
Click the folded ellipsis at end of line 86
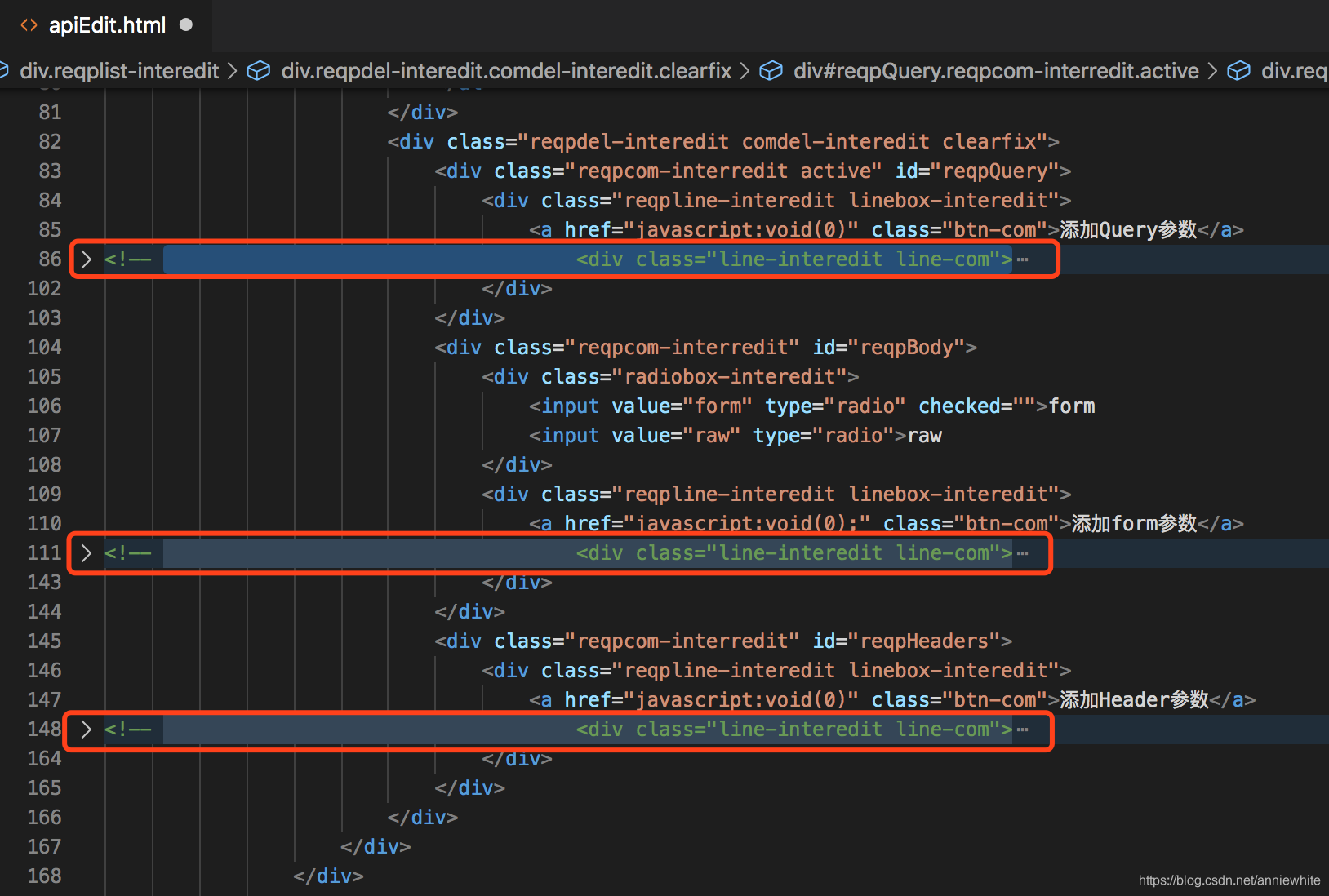[x=1023, y=259]
